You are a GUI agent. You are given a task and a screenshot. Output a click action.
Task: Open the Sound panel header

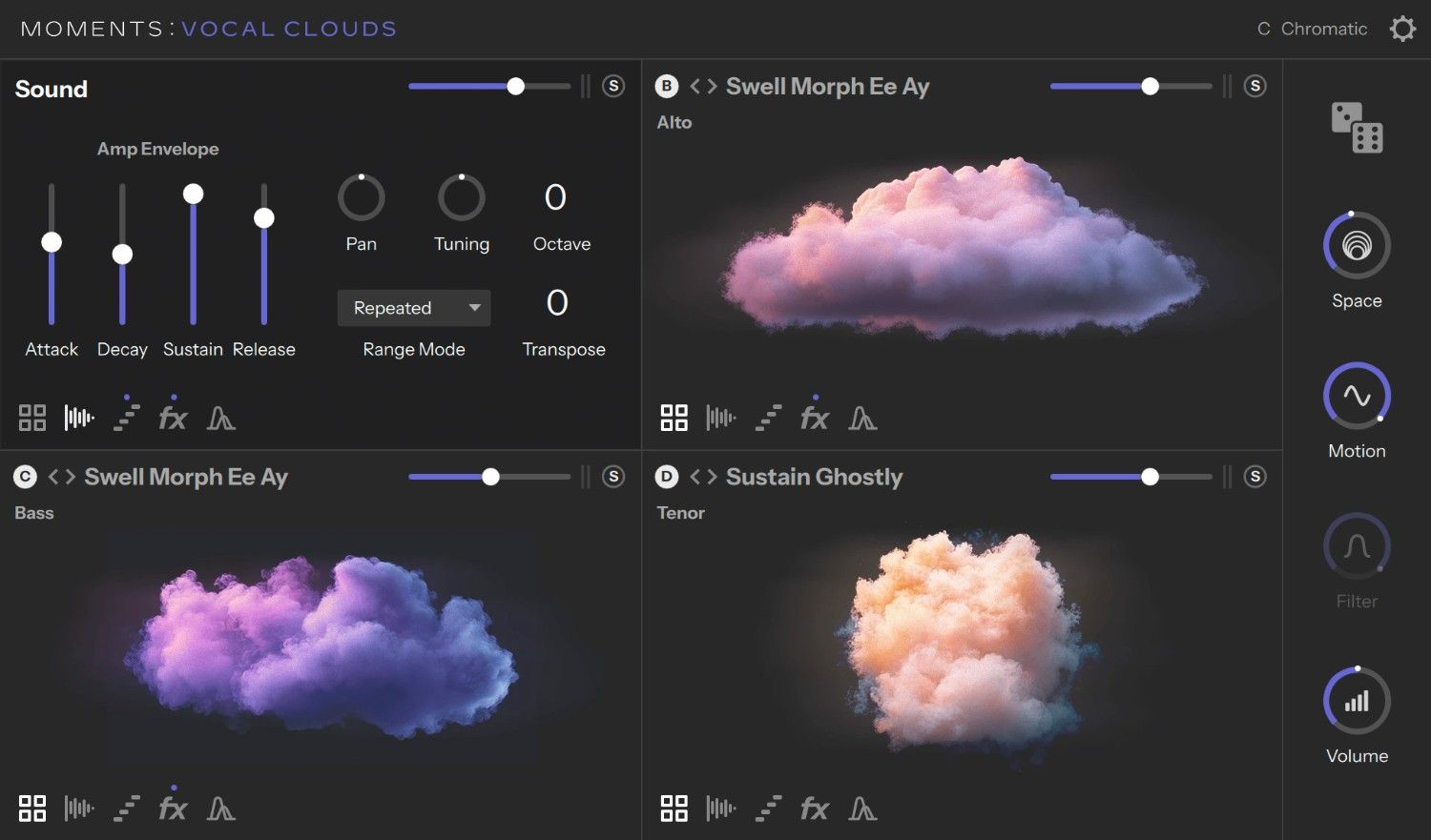pos(51,89)
